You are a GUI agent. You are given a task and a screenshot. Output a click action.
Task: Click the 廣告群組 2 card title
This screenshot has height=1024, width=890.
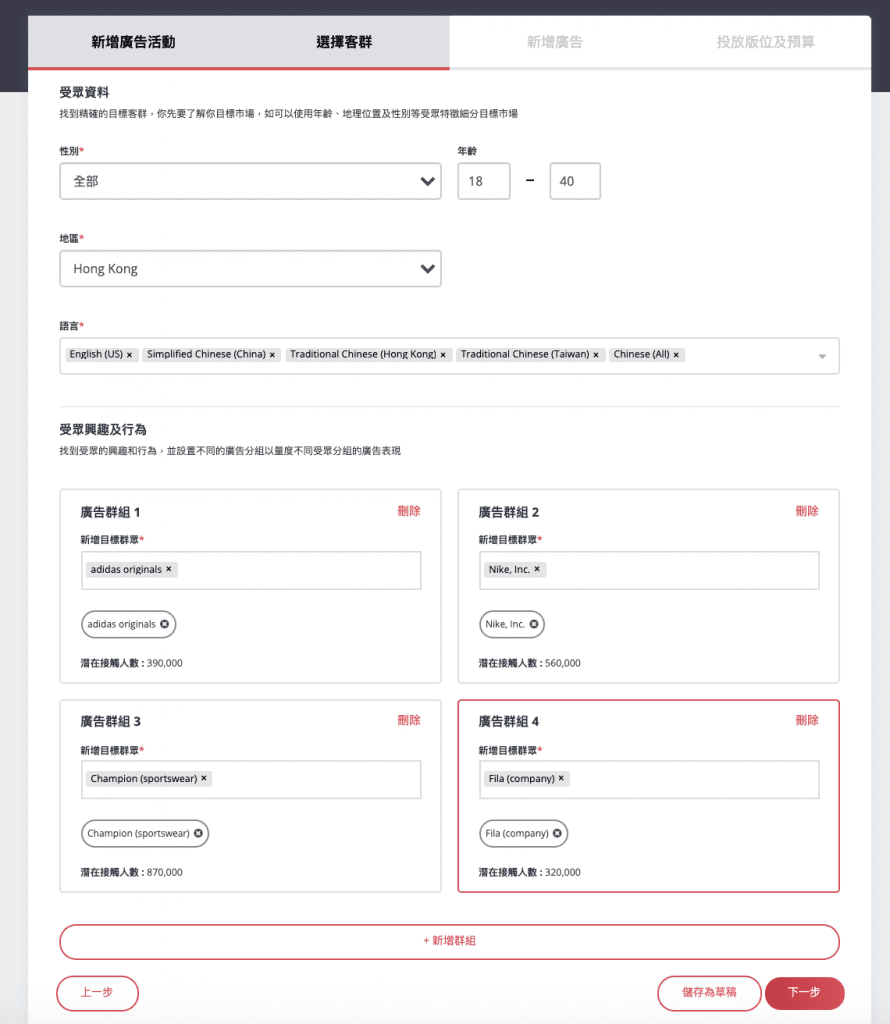(x=509, y=512)
